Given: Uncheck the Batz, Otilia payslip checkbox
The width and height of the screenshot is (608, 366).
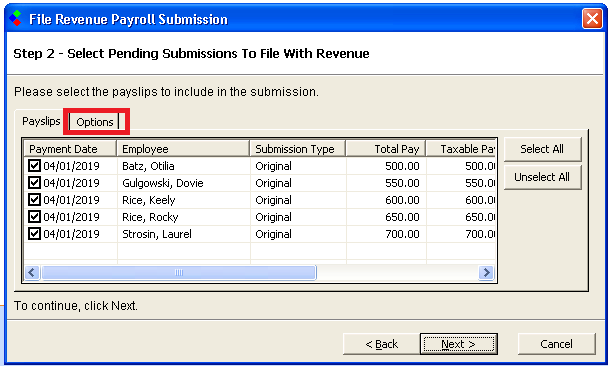Looking at the screenshot, I should (x=35, y=166).
